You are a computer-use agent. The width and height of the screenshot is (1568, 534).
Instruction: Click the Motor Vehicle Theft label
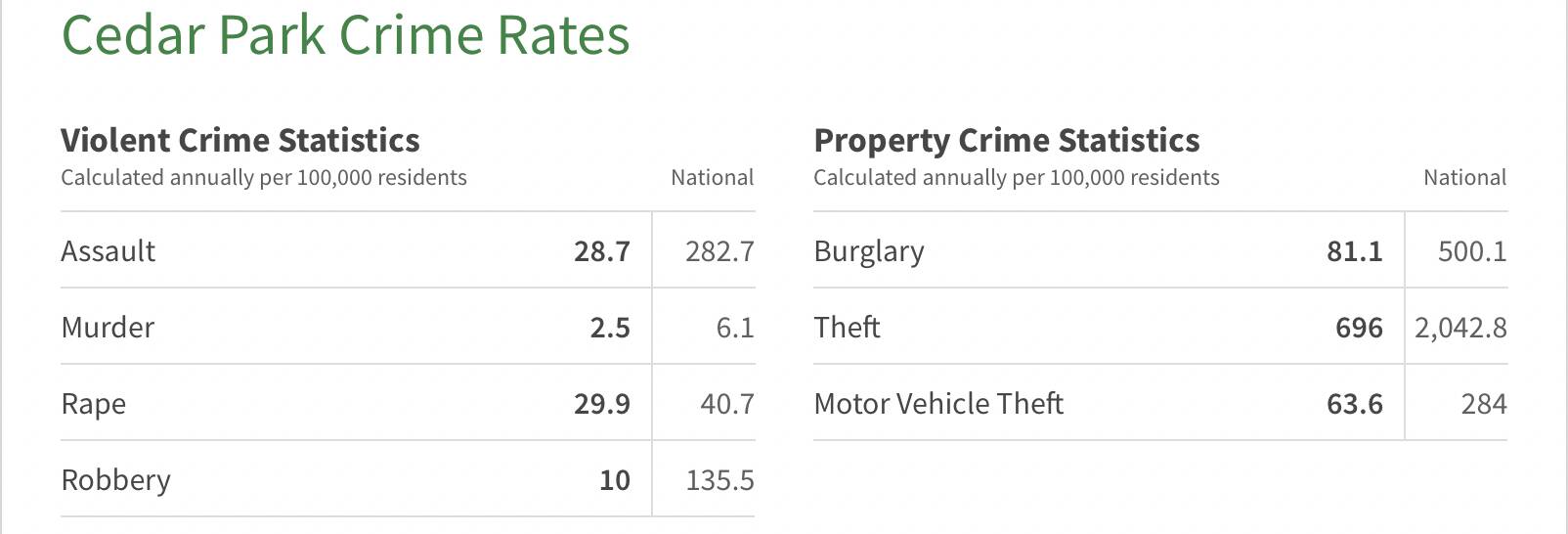938,404
